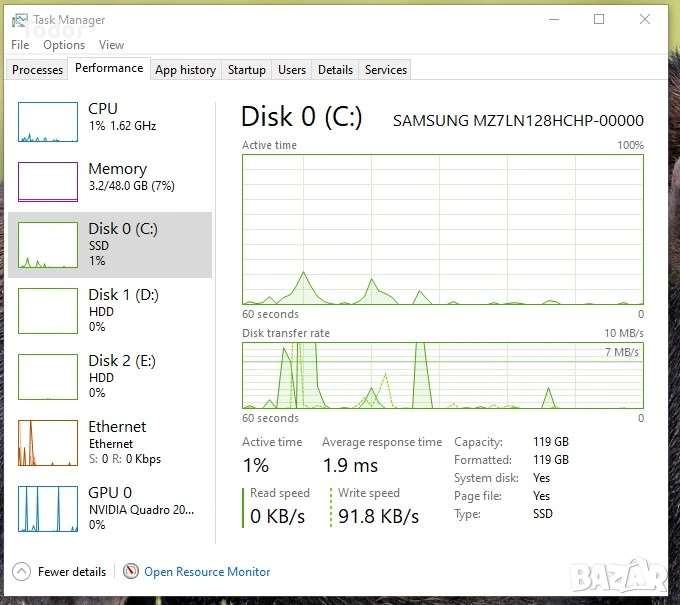Switch to the Services tab
Image resolution: width=680 pixels, height=605 pixels.
click(x=386, y=70)
